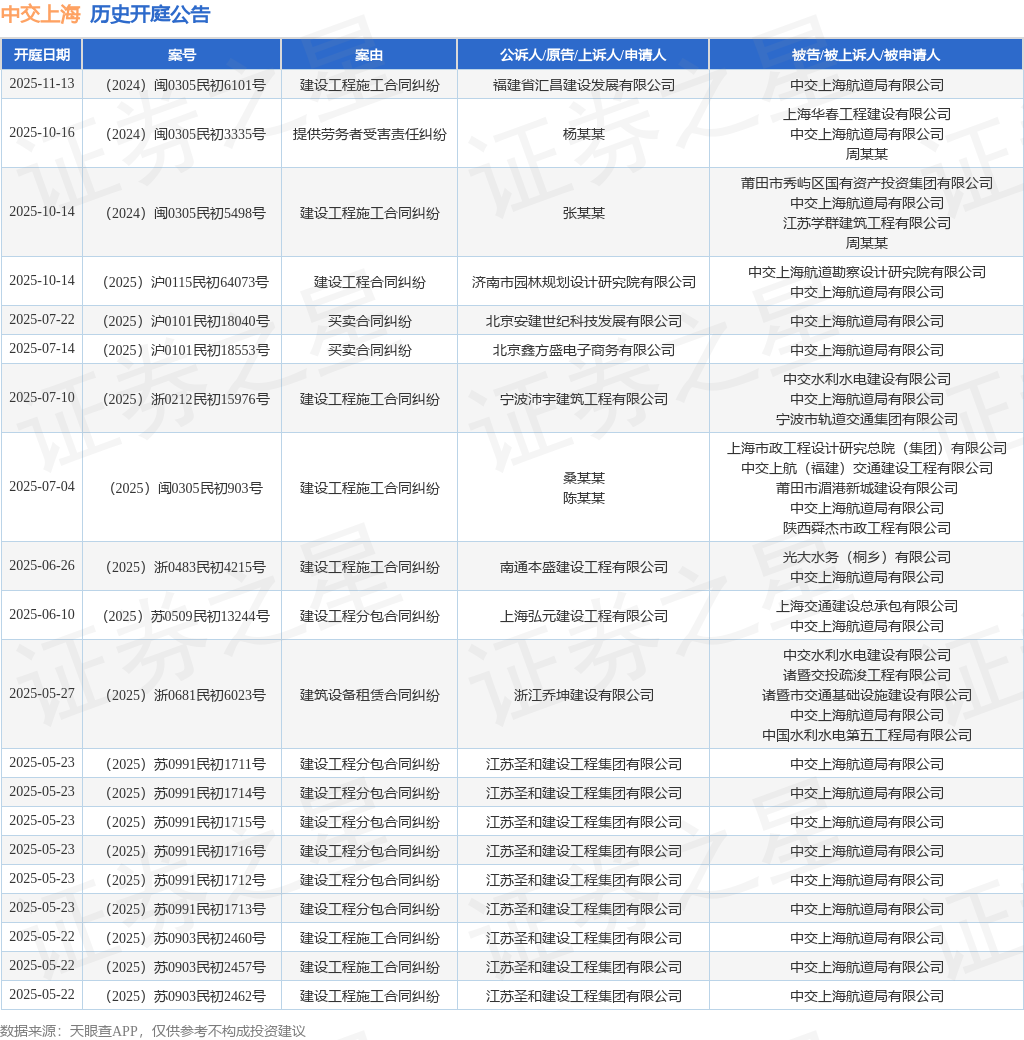The image size is (1024, 1040).
Task: Select case number （2025）苏0903民初2462号
Action: pyautogui.click(x=182, y=996)
